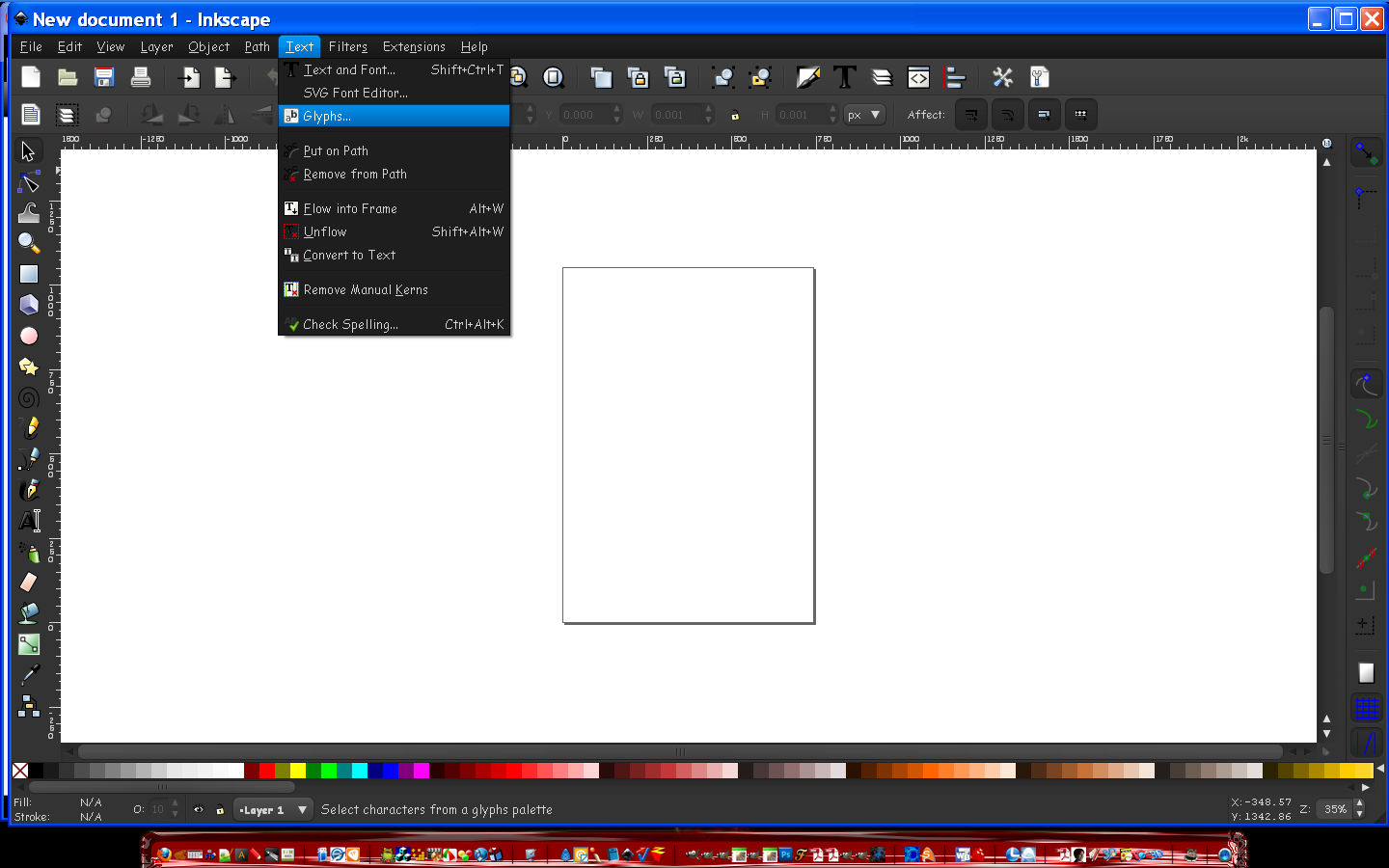The image size is (1389, 868).
Task: Choose the Calligraphy tool
Action: click(x=29, y=490)
